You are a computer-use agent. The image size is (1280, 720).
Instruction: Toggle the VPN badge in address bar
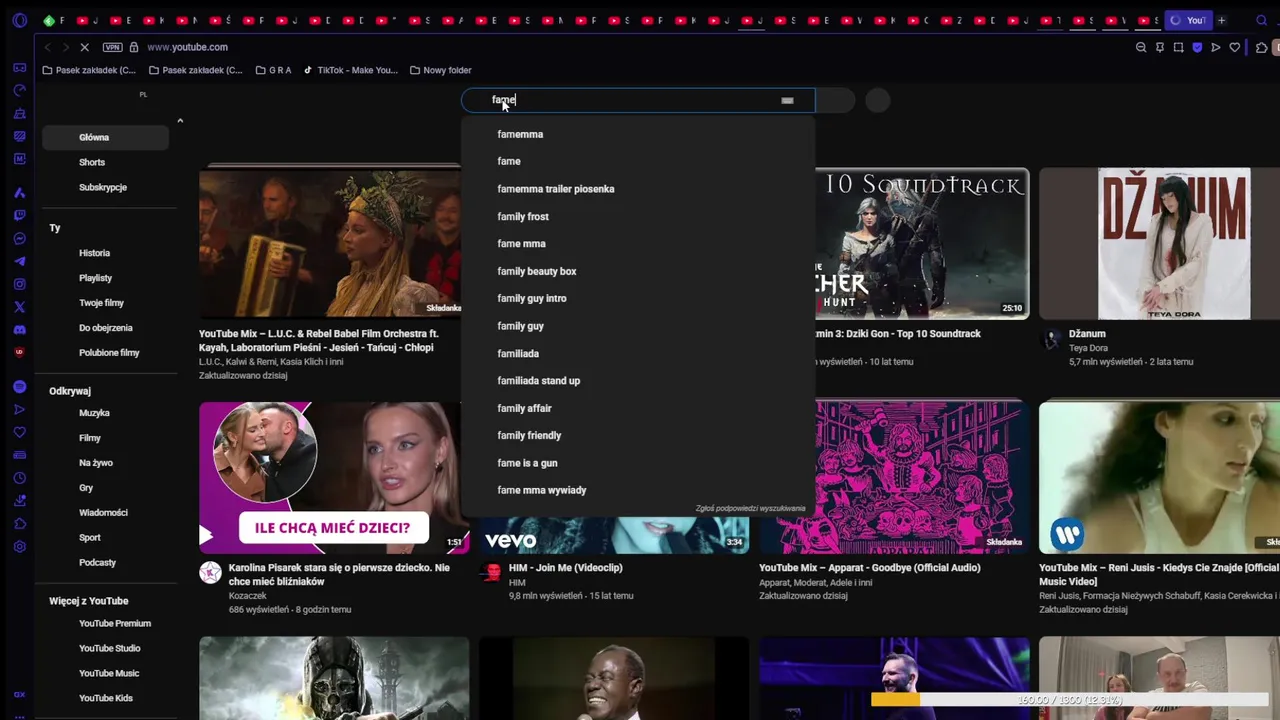(x=112, y=47)
